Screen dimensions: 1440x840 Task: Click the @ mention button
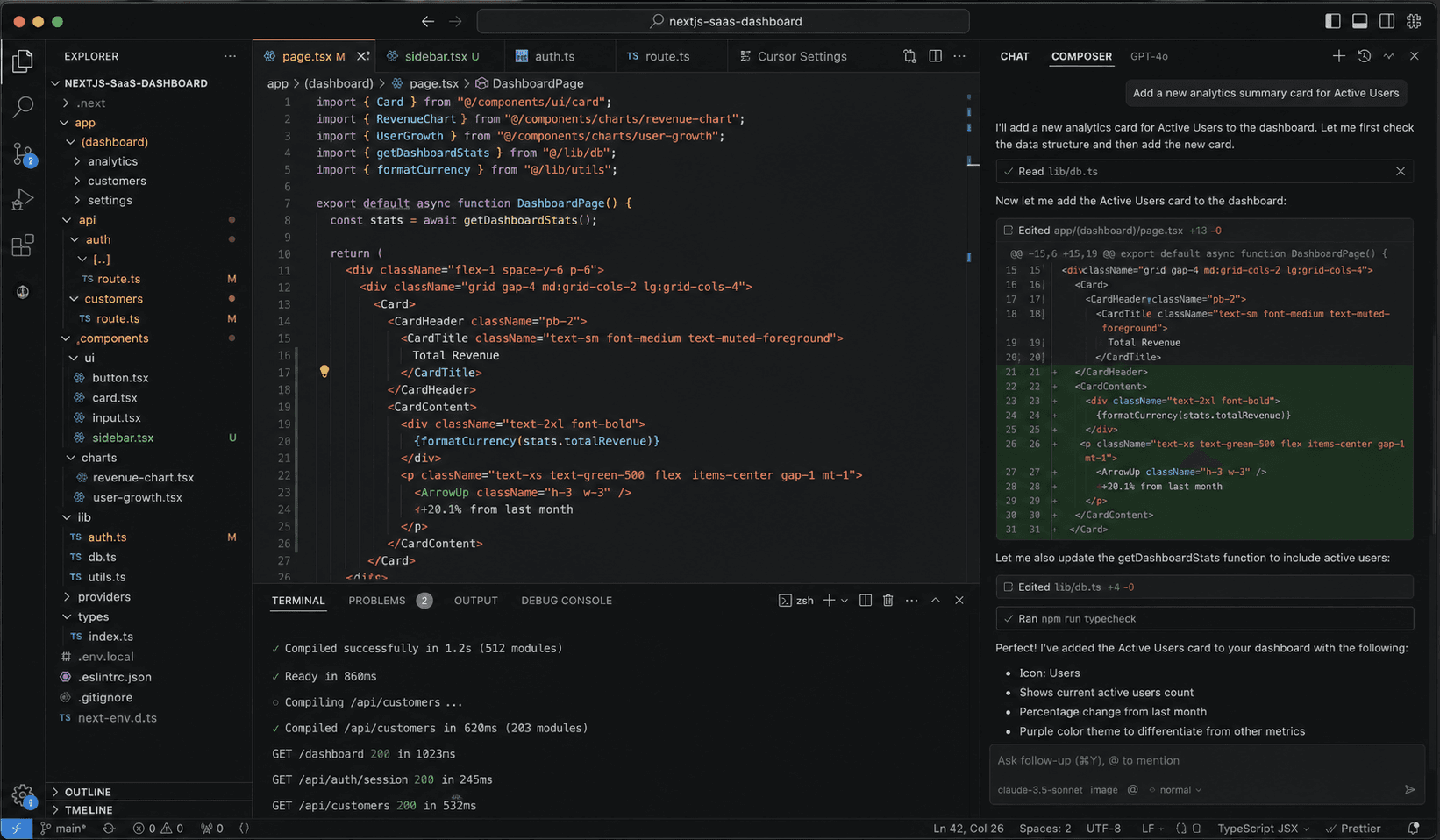(x=1132, y=790)
